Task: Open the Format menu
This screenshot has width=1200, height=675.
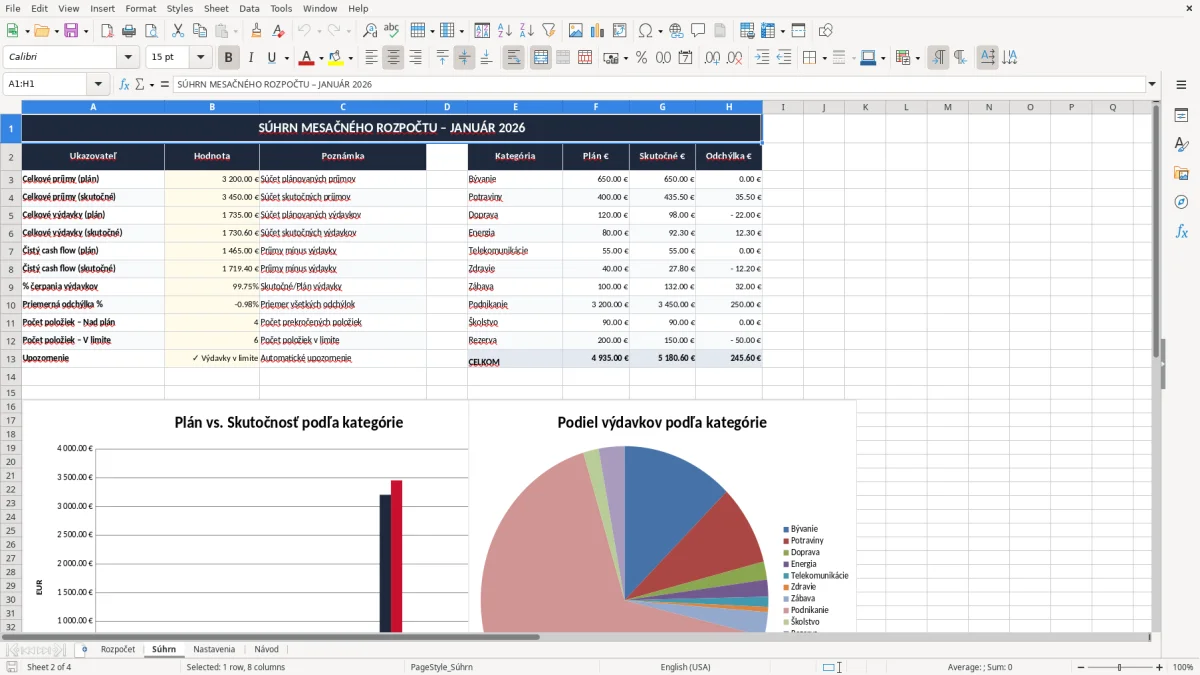Action: (x=140, y=8)
